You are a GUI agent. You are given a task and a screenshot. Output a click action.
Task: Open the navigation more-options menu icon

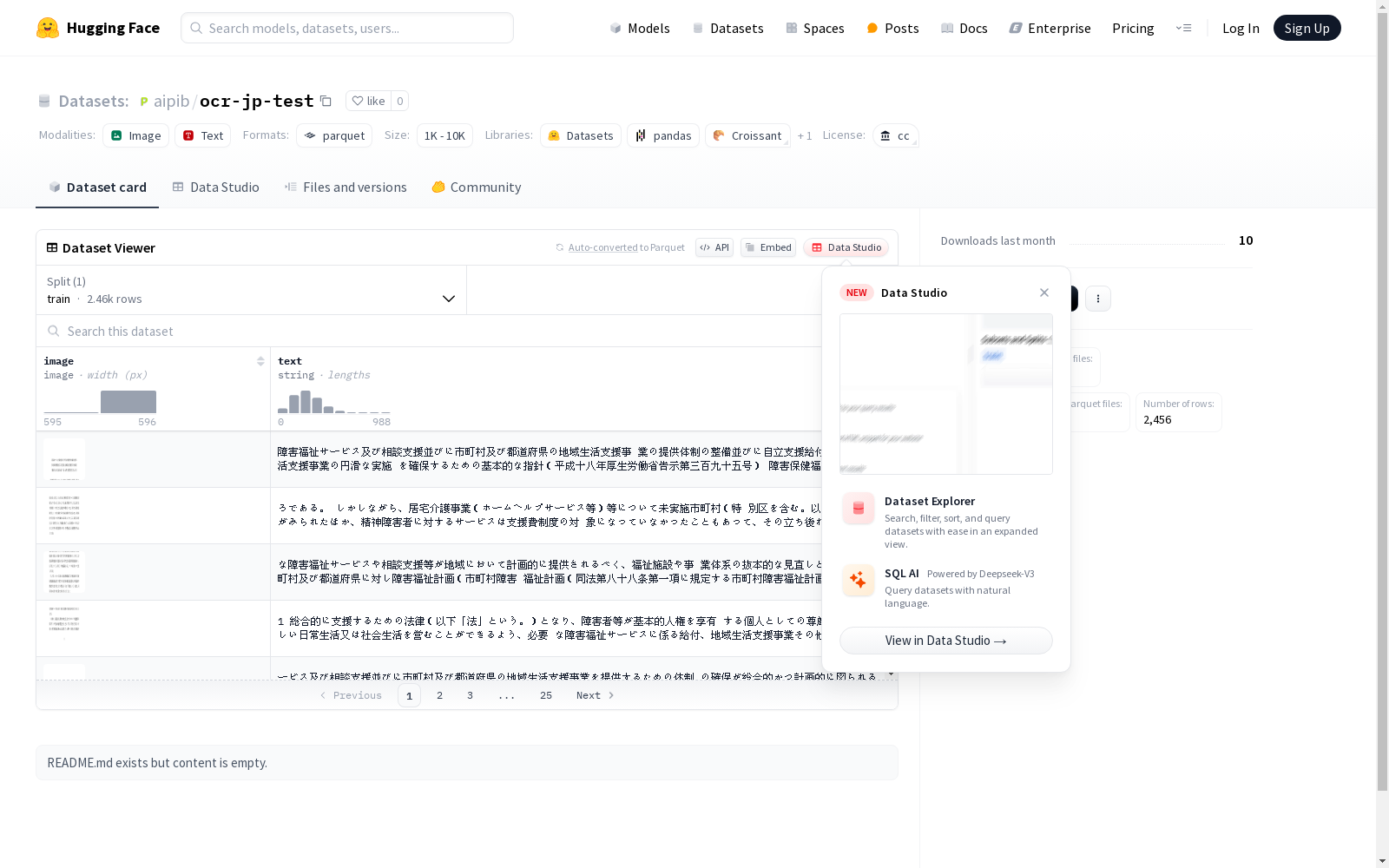pyautogui.click(x=1183, y=28)
